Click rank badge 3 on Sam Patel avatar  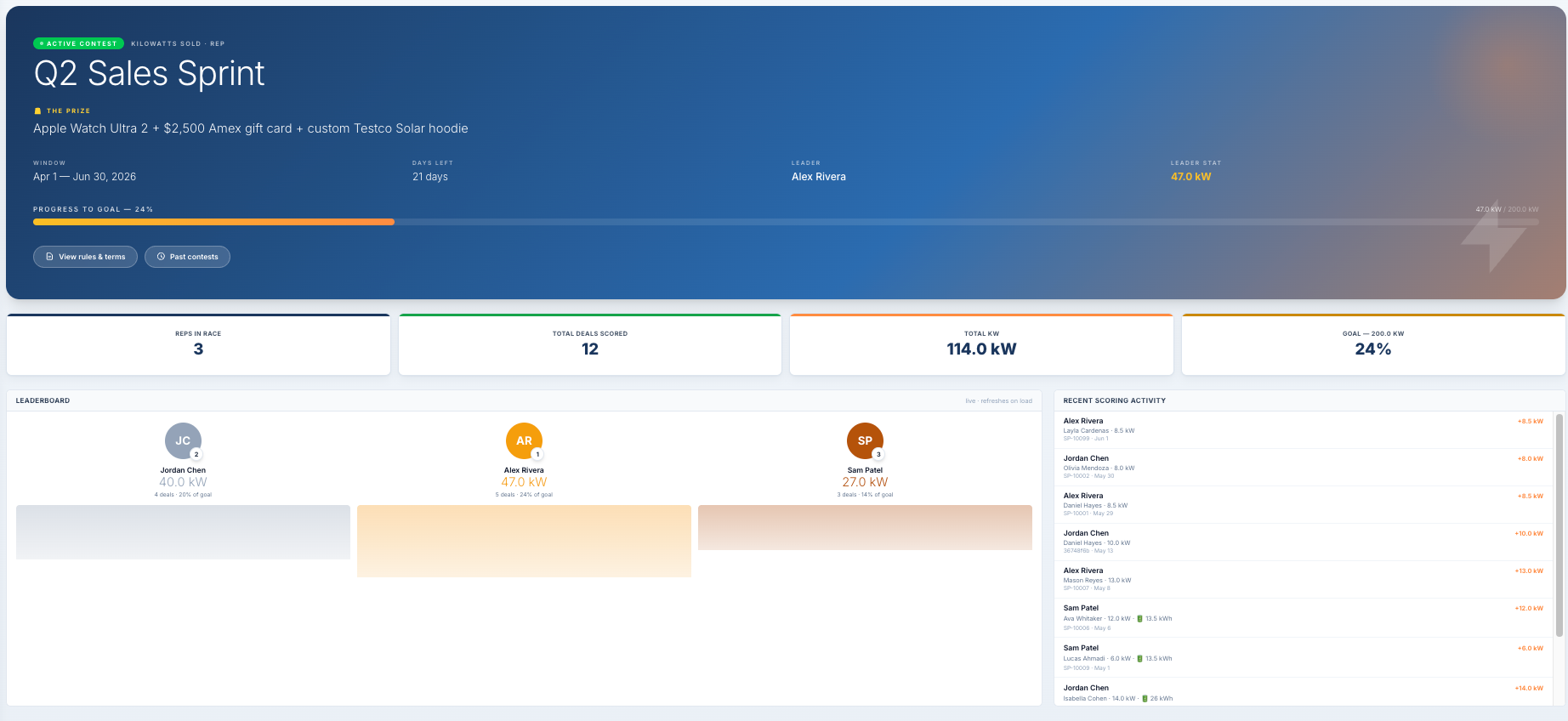(x=878, y=454)
